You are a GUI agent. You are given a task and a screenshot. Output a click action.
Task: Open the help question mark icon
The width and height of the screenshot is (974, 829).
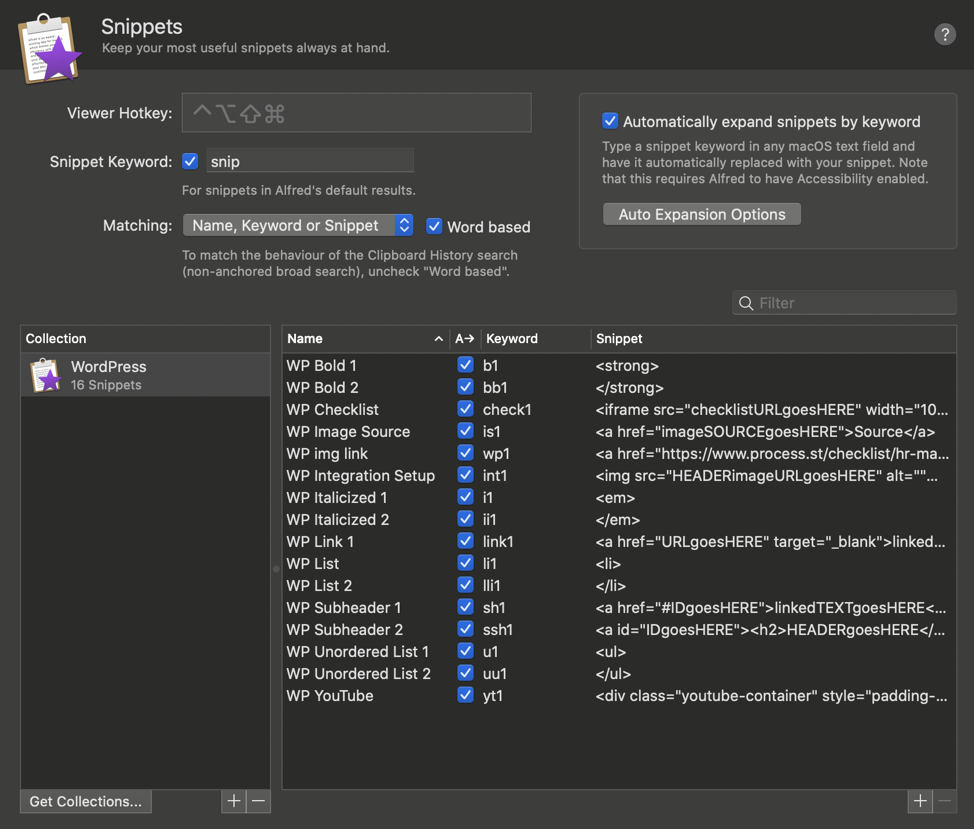944,34
